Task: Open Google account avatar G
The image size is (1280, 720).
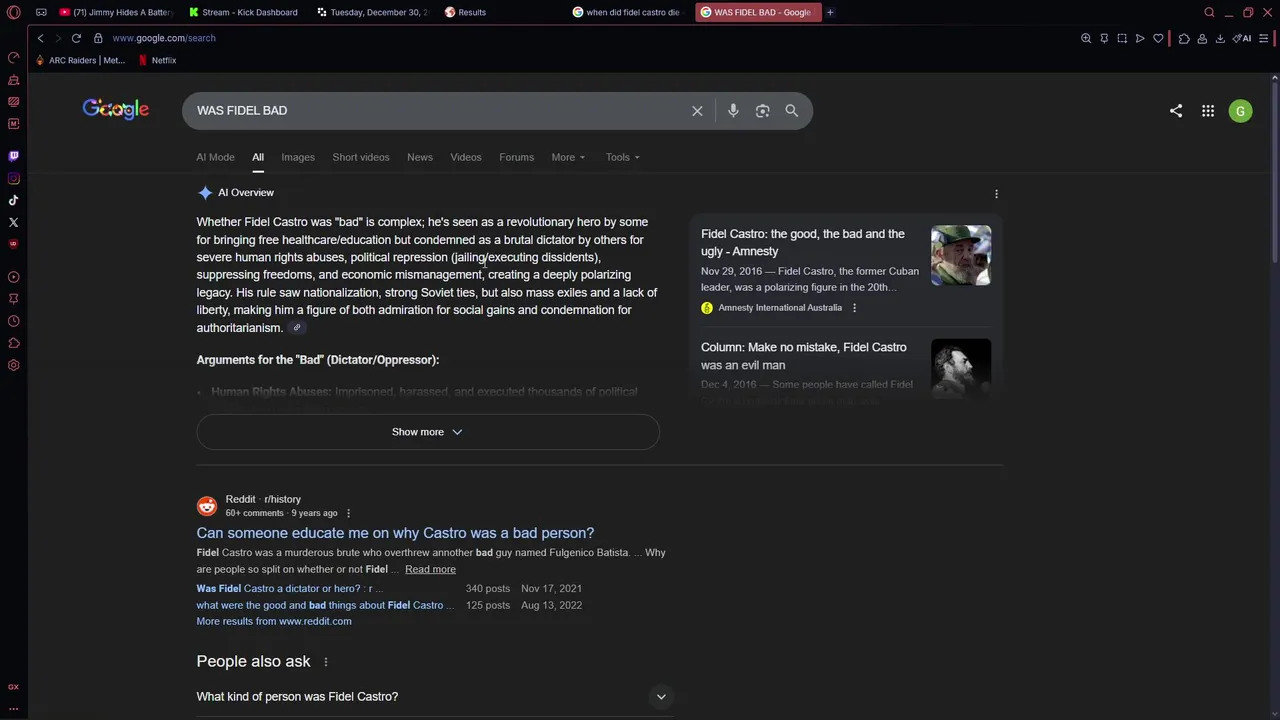Action: click(1240, 111)
